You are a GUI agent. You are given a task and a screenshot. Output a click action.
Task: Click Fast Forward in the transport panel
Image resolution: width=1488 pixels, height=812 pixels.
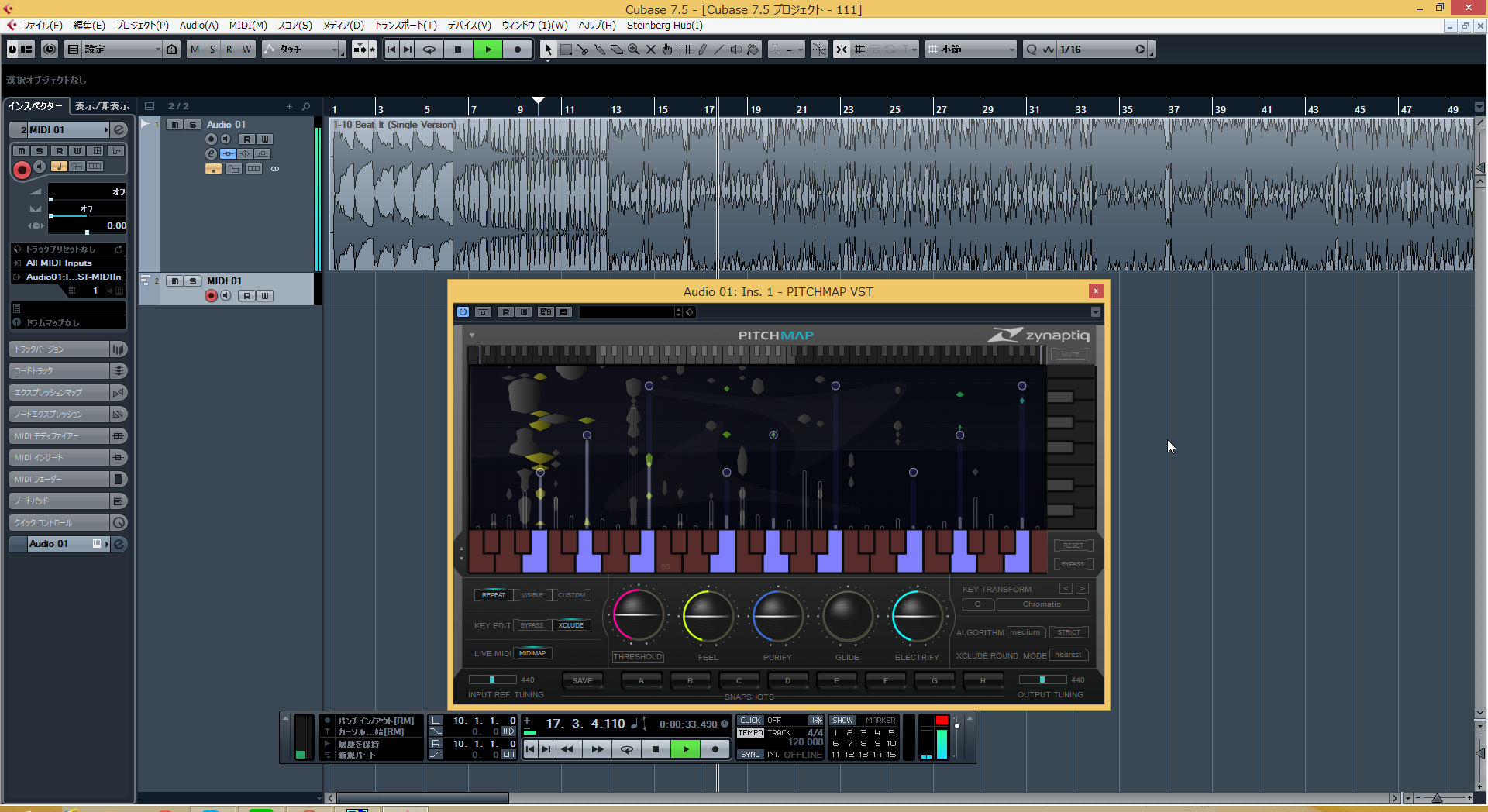(x=598, y=749)
